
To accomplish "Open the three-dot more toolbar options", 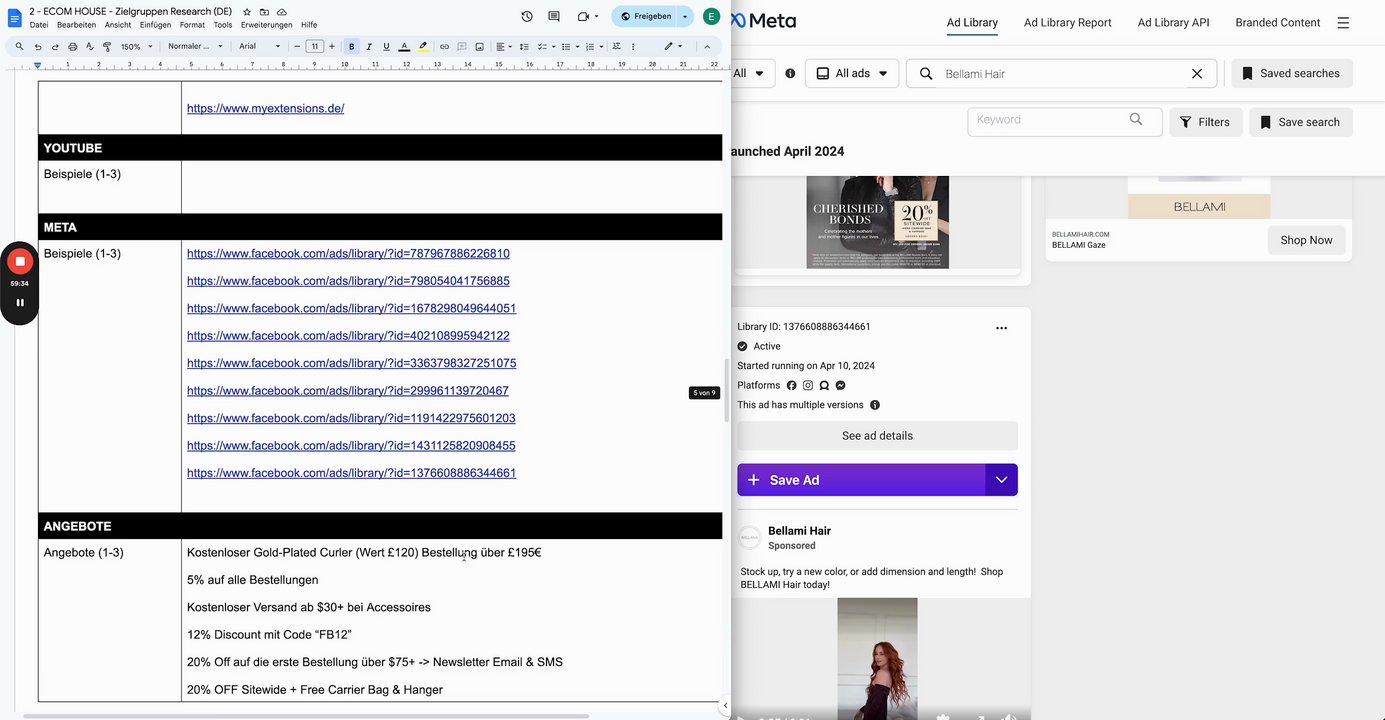I will 633,46.
